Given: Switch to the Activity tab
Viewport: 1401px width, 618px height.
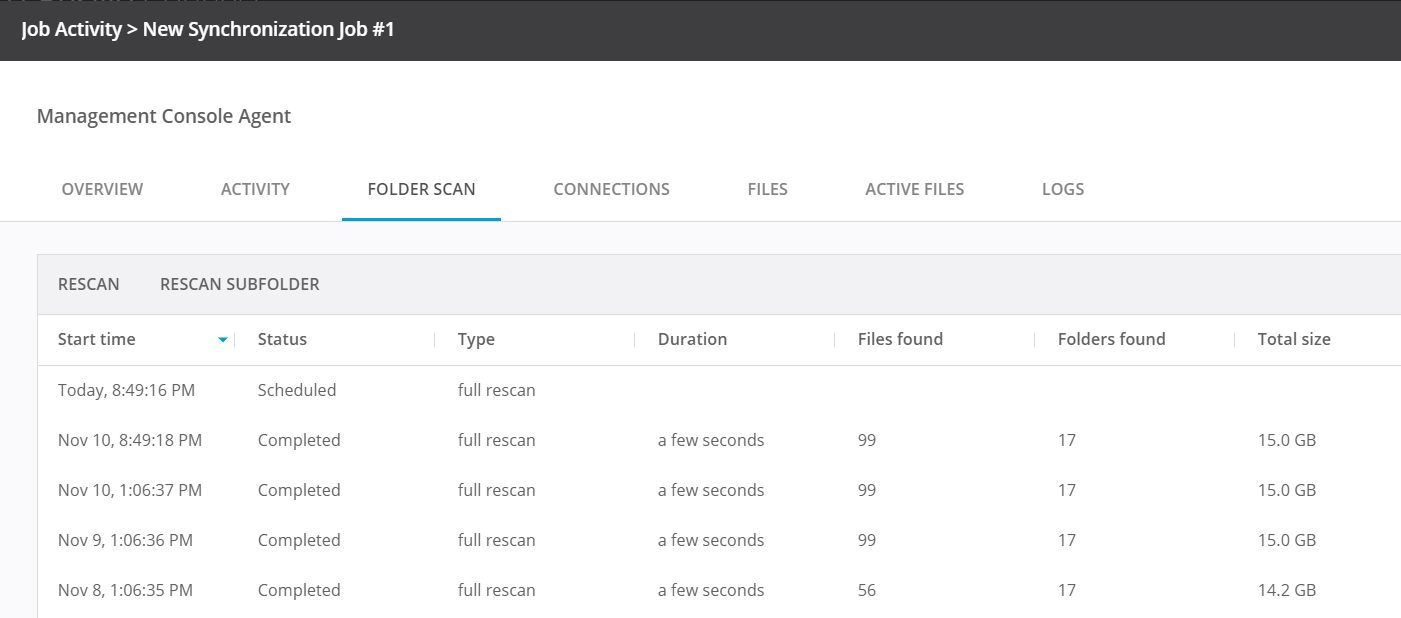Looking at the screenshot, I should [255, 189].
